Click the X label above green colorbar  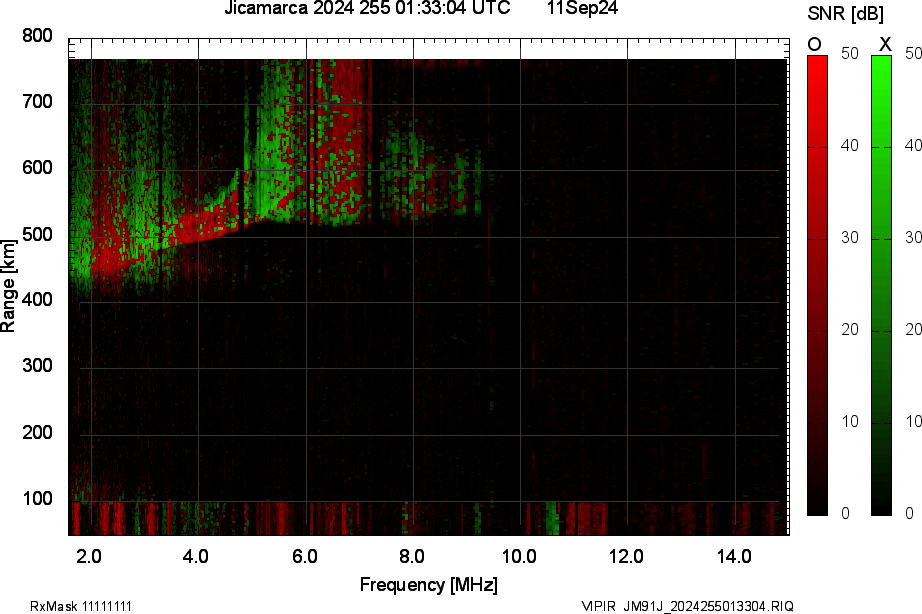click(x=884, y=44)
